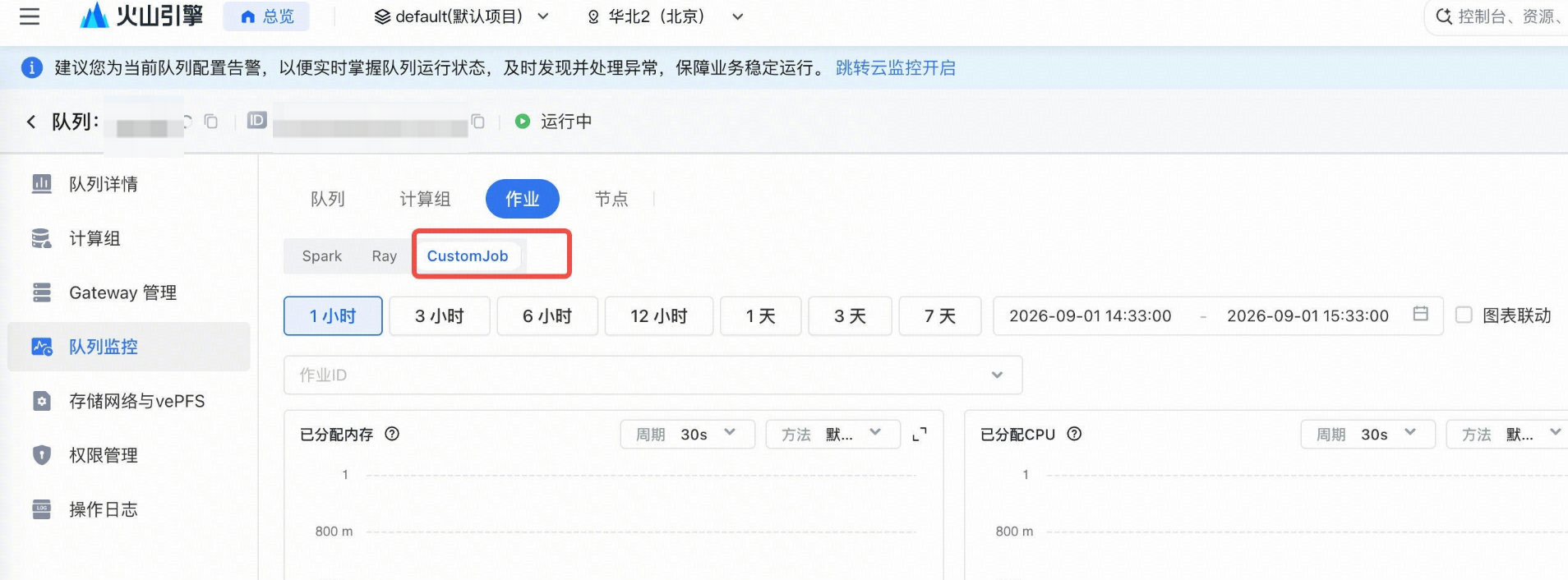The width and height of the screenshot is (1568, 580).
Task: Select the Ray job type tab
Action: click(384, 255)
